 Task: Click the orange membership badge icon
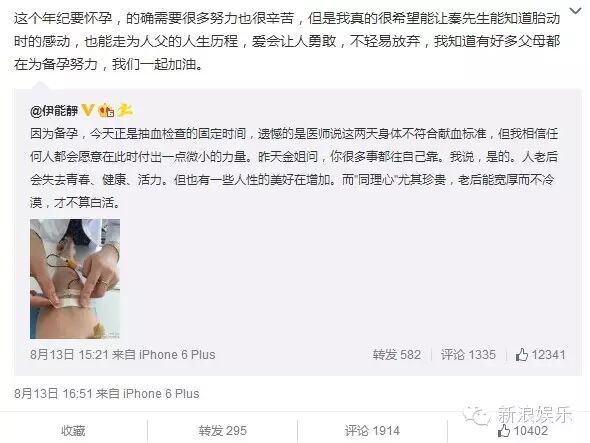click(x=106, y=110)
